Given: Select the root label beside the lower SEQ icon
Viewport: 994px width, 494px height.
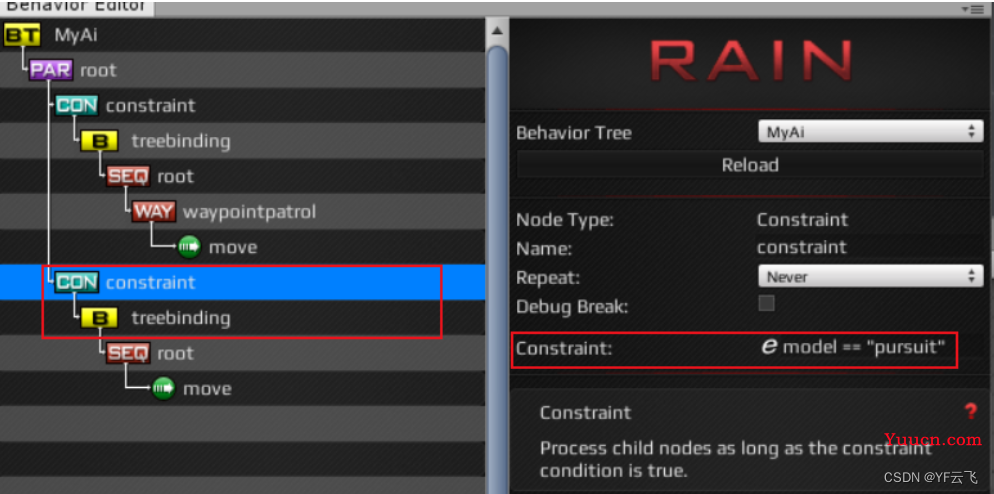Looking at the screenshot, I should [176, 353].
